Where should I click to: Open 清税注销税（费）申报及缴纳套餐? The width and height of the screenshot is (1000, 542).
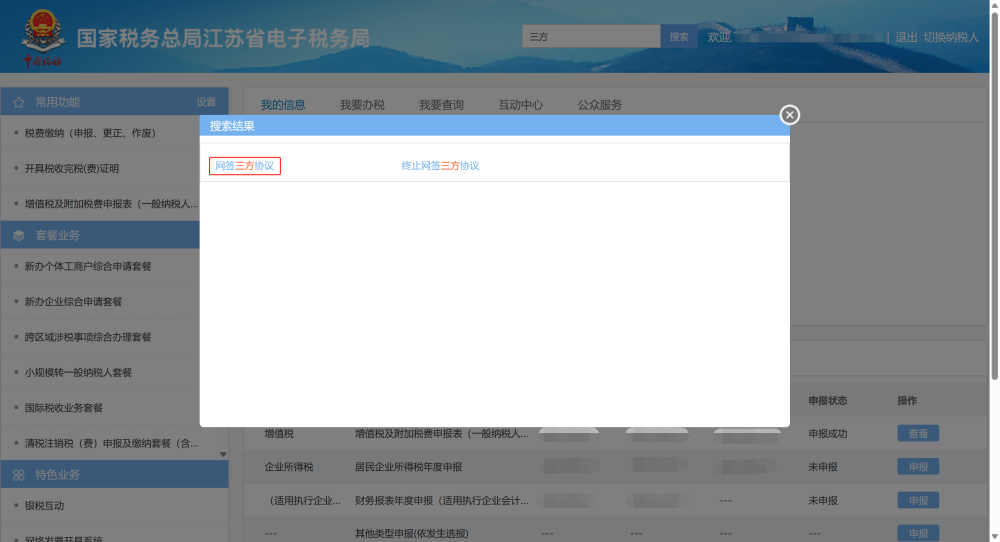click(x=112, y=443)
